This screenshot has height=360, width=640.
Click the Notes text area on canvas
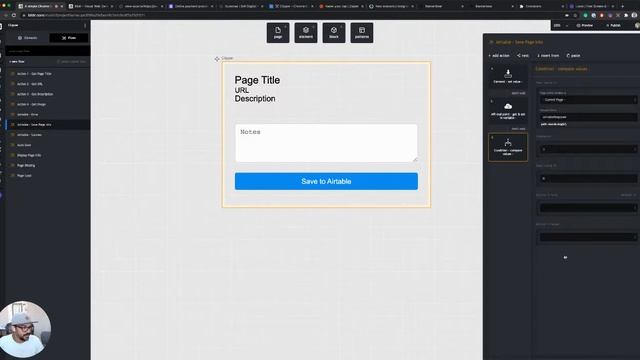(326, 143)
